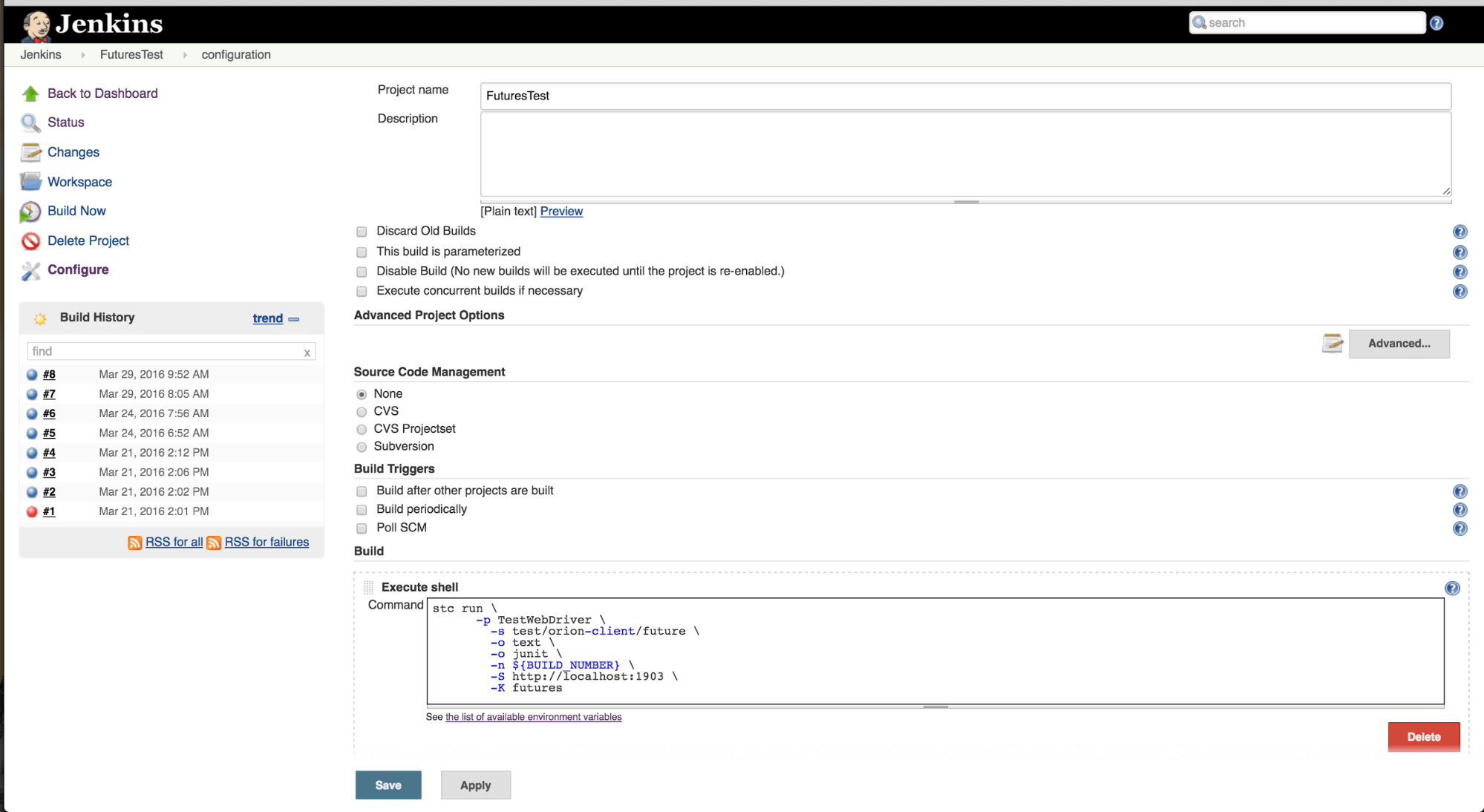Open the build history trend link
1484x812 pixels.
point(267,318)
